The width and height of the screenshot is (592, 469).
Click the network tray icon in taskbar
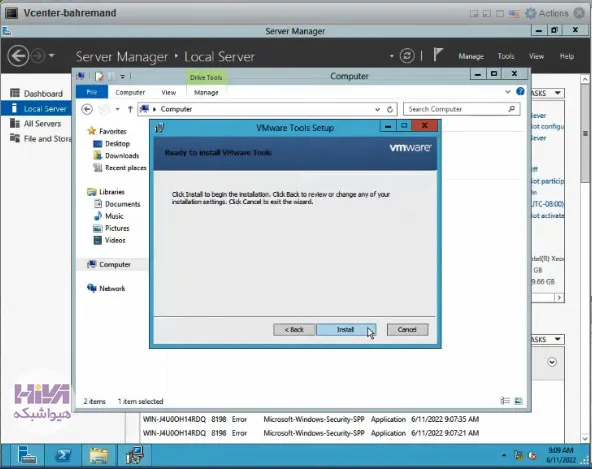518,455
